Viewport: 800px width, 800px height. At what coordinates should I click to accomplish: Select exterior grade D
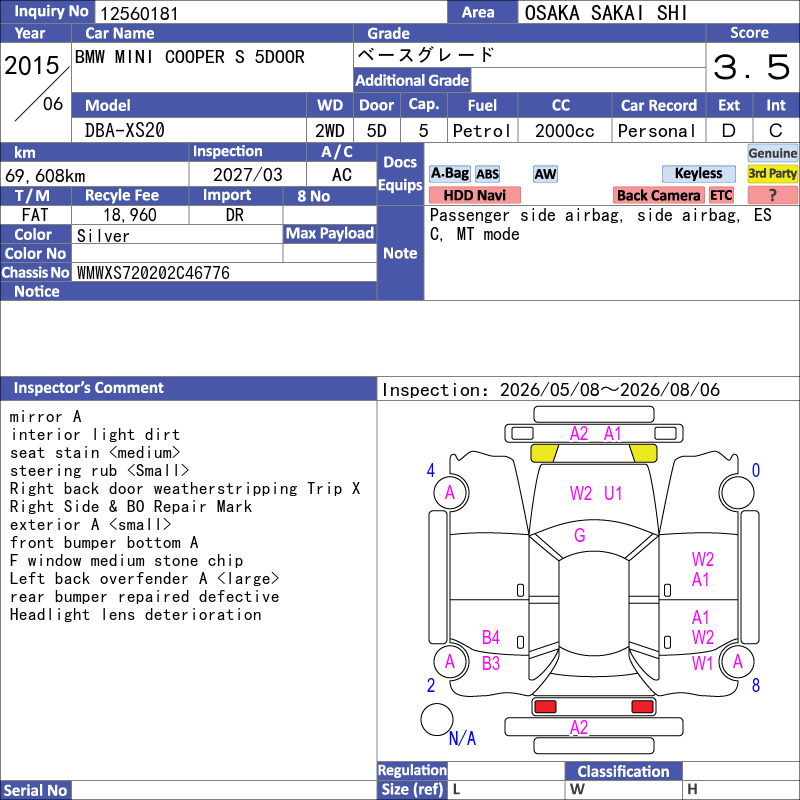coord(729,131)
